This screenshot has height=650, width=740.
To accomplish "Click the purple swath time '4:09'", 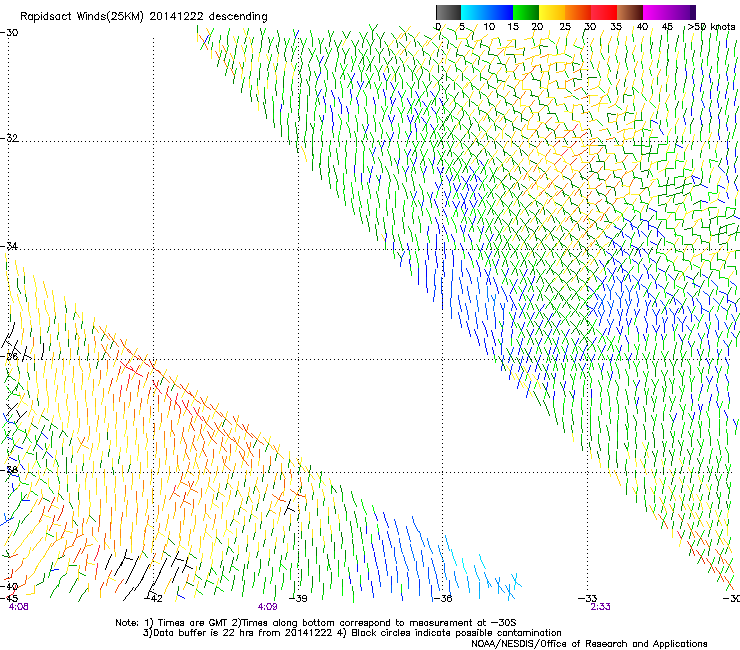I will coord(268,607).
